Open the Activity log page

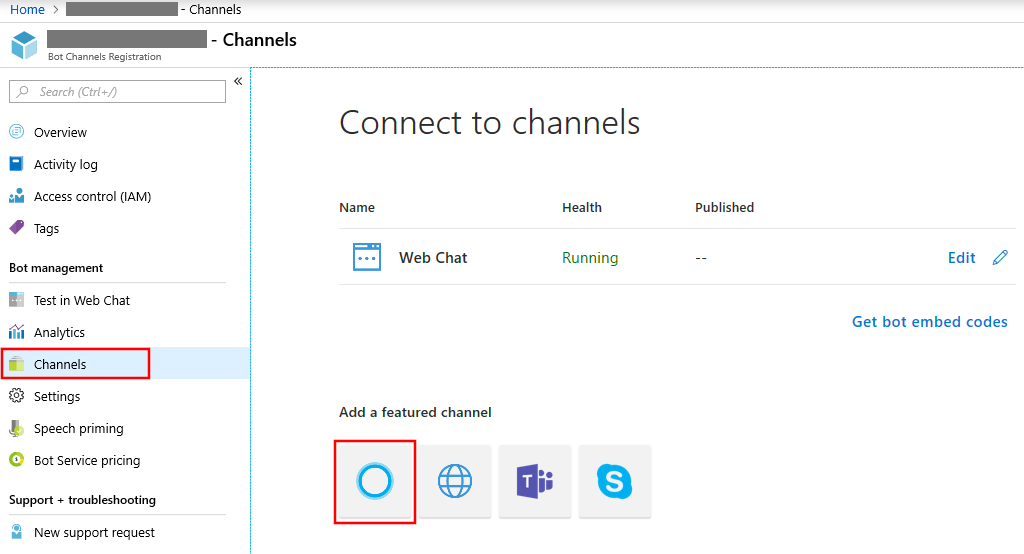coord(66,165)
